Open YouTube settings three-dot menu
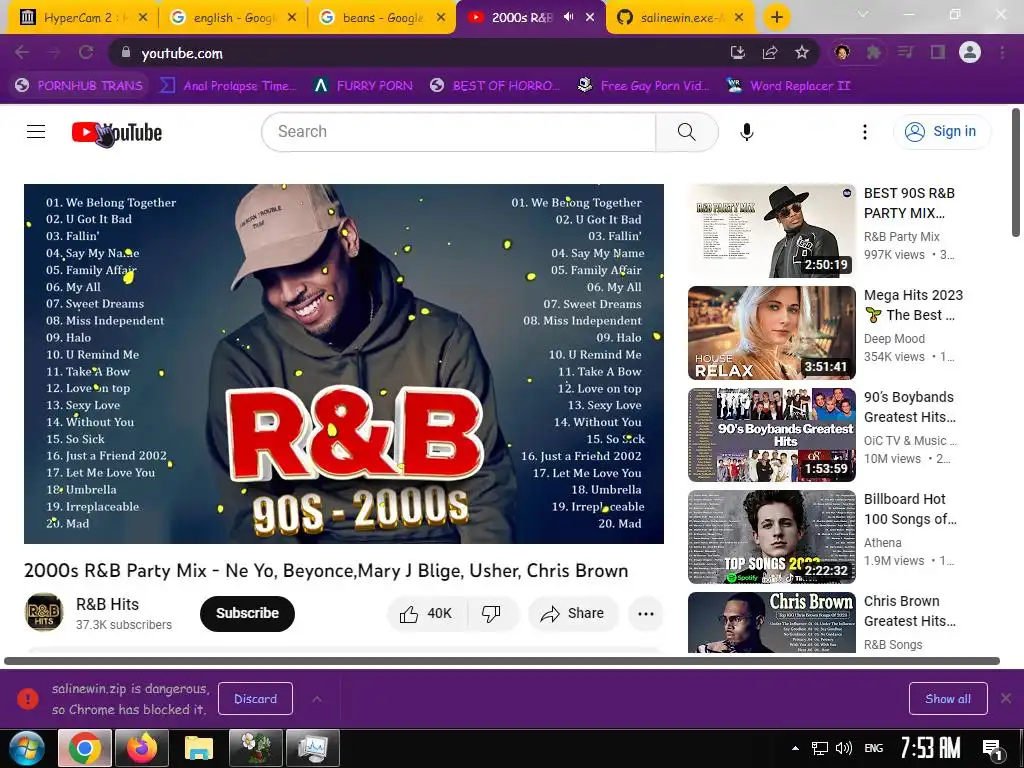Viewport: 1024px width, 768px height. (865, 132)
